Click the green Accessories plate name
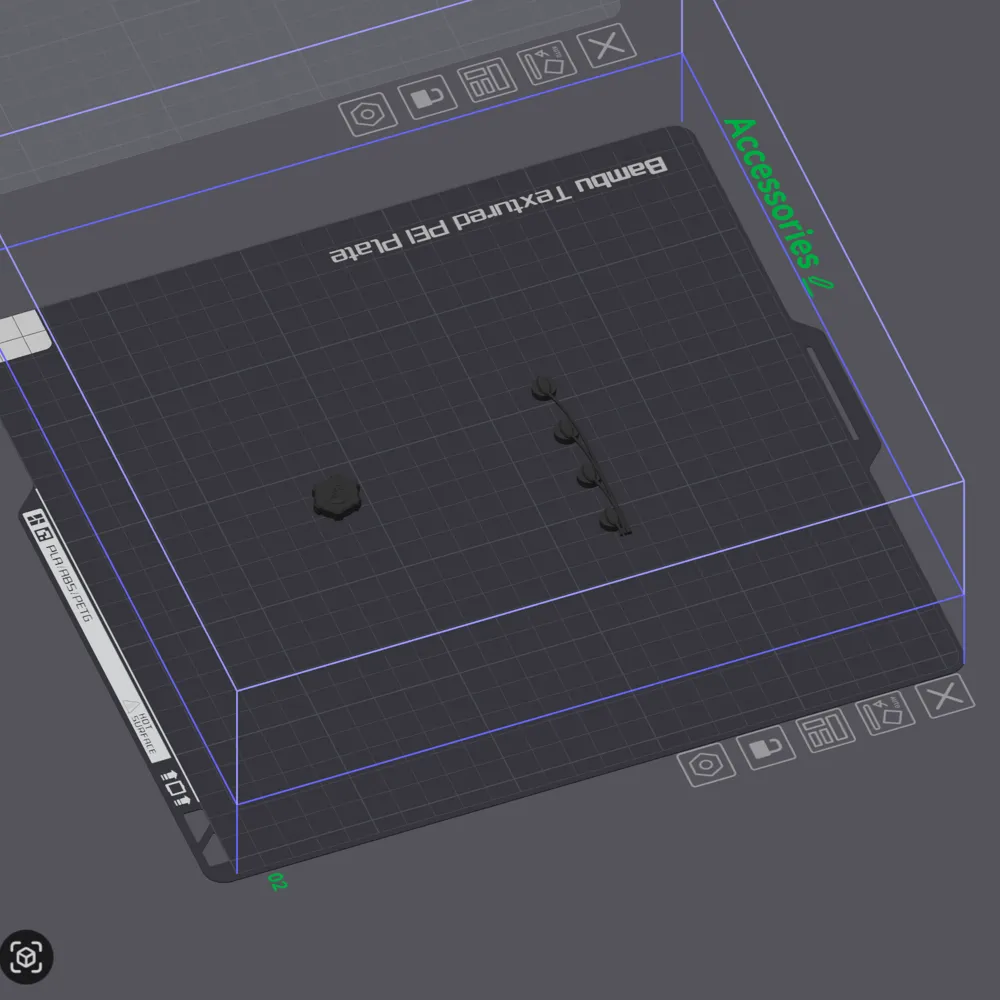Screen dimensions: 1000x1000 coord(772,193)
